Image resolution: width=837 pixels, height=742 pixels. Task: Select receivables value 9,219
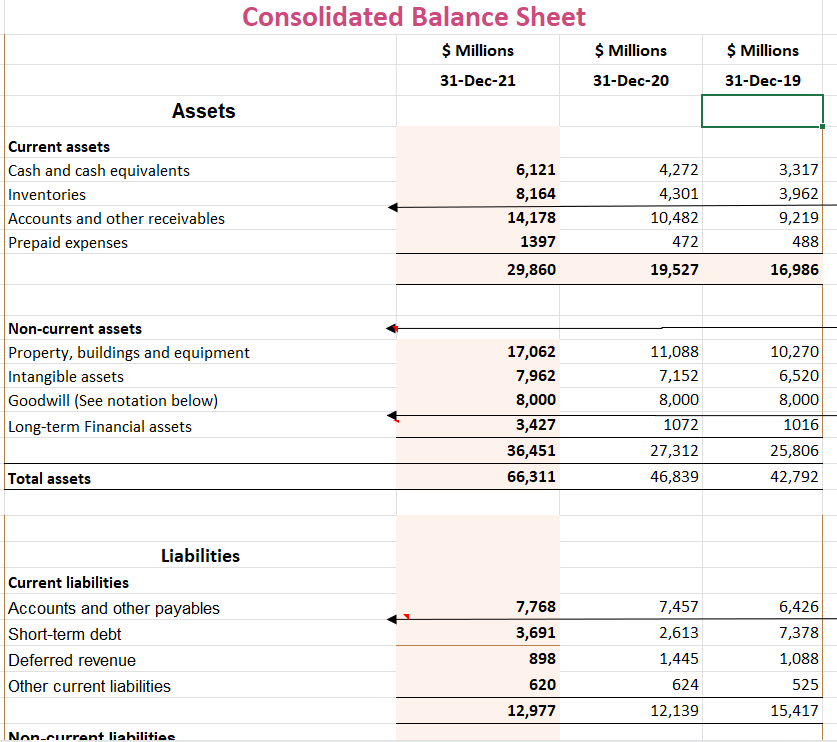coord(799,218)
